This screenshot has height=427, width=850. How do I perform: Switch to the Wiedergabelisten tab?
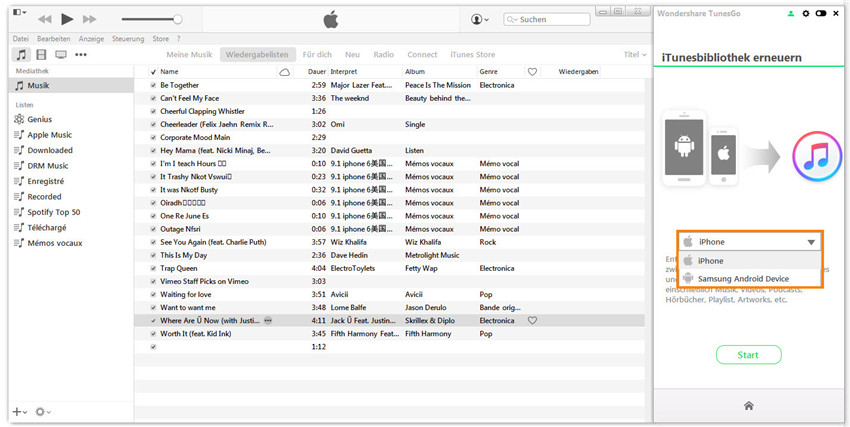pos(257,55)
